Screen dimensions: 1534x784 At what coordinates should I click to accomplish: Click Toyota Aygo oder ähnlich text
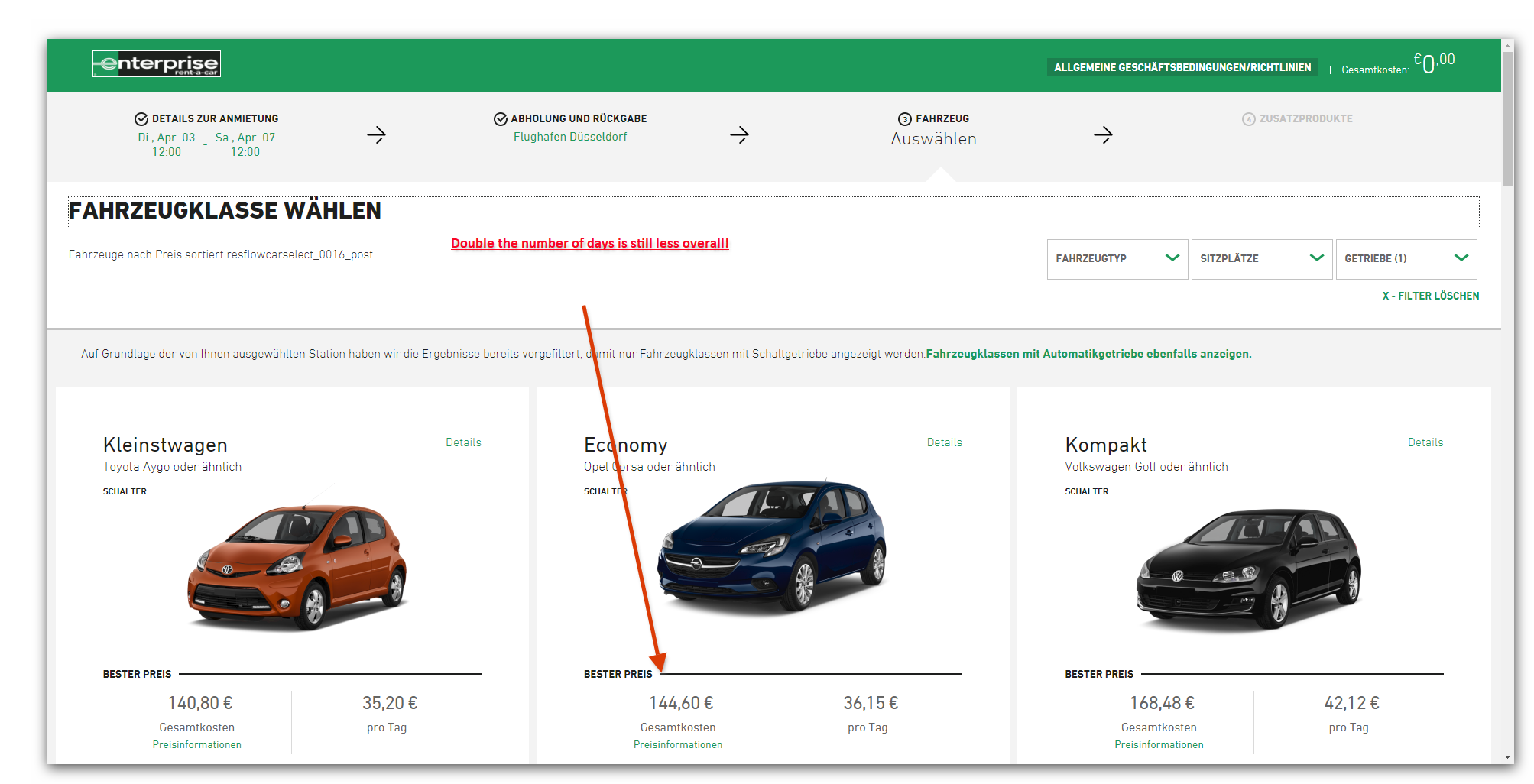(x=172, y=467)
